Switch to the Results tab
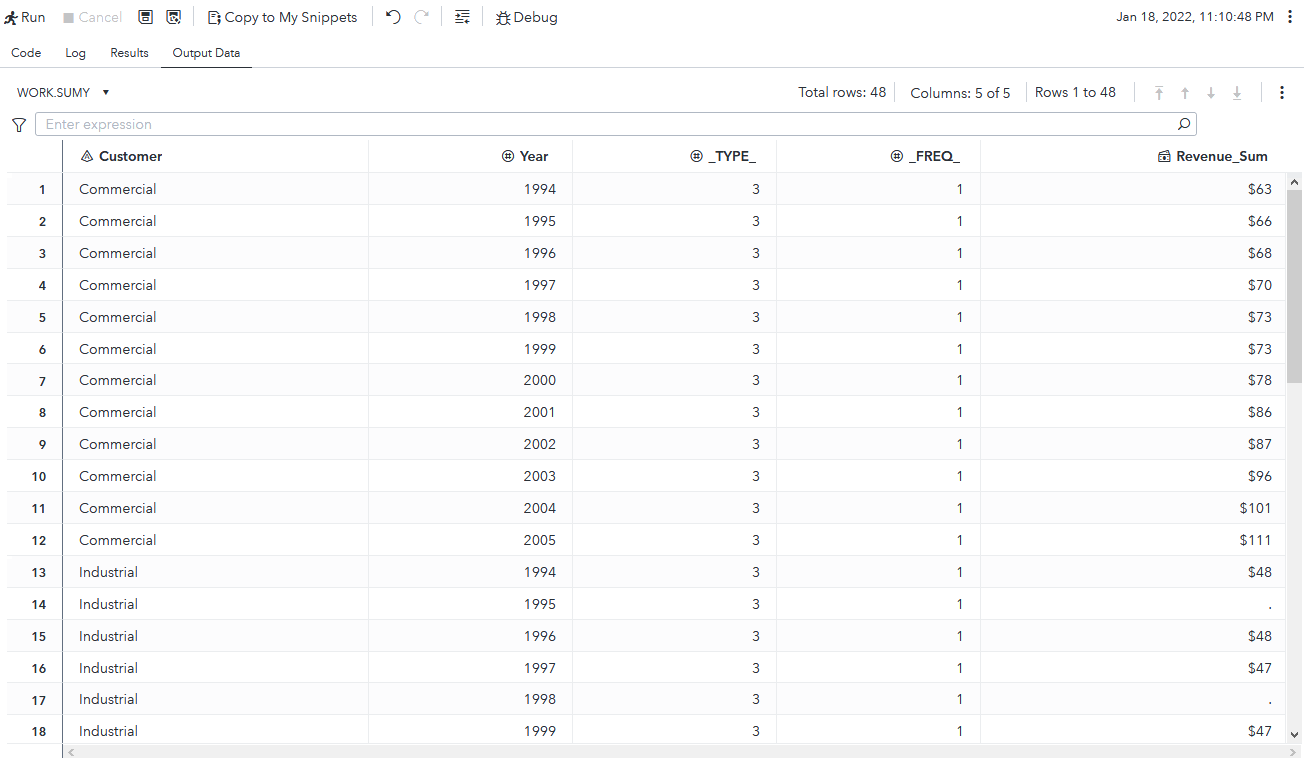This screenshot has width=1304, height=758. [129, 53]
